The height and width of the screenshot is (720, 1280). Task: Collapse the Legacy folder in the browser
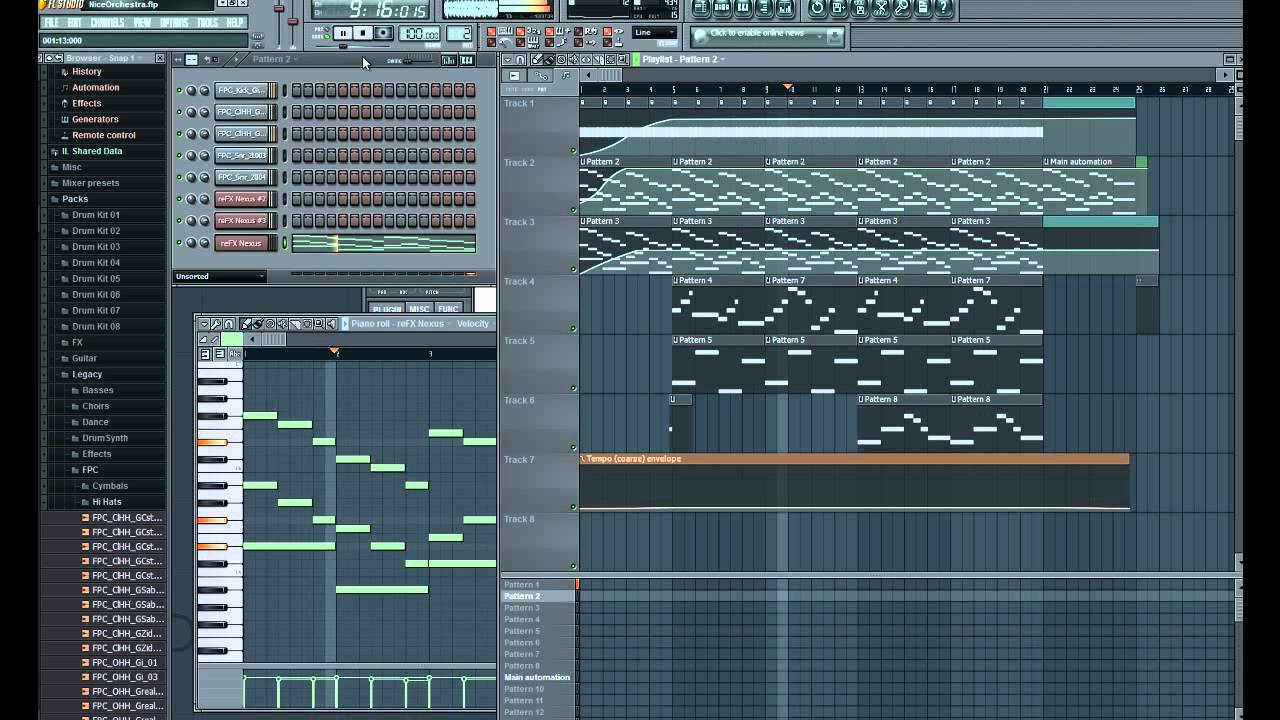[87, 374]
